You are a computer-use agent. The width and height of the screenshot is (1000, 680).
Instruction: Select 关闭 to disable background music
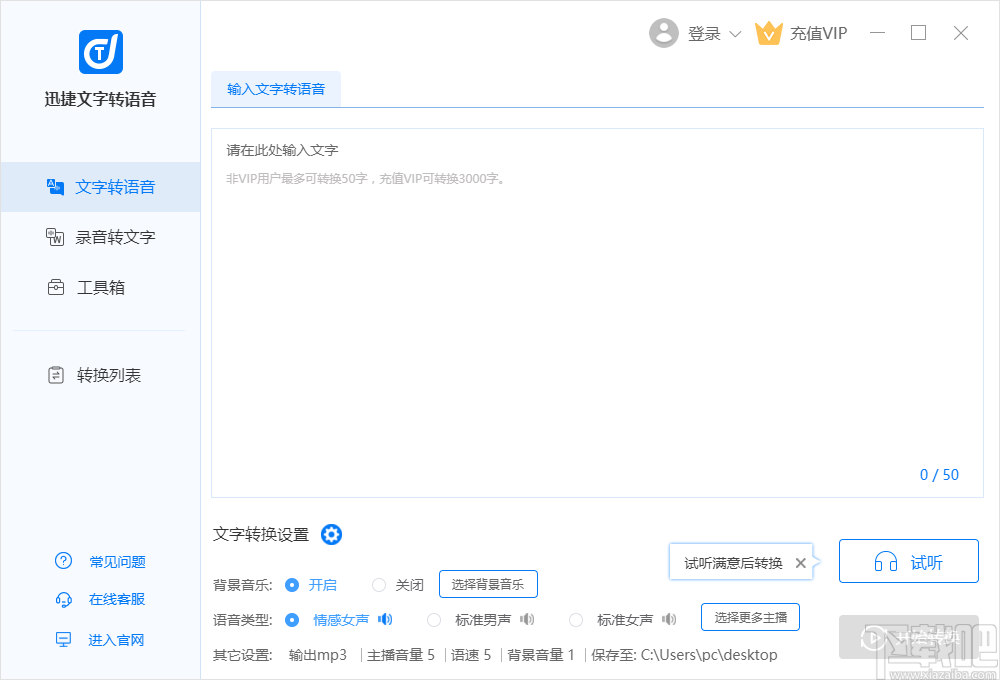[379, 584]
